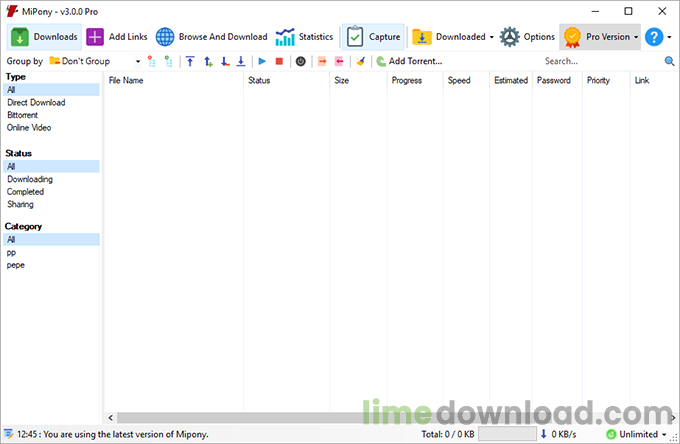This screenshot has height=444, width=680.
Task: Sort by Speed column header
Action: [x=466, y=80]
